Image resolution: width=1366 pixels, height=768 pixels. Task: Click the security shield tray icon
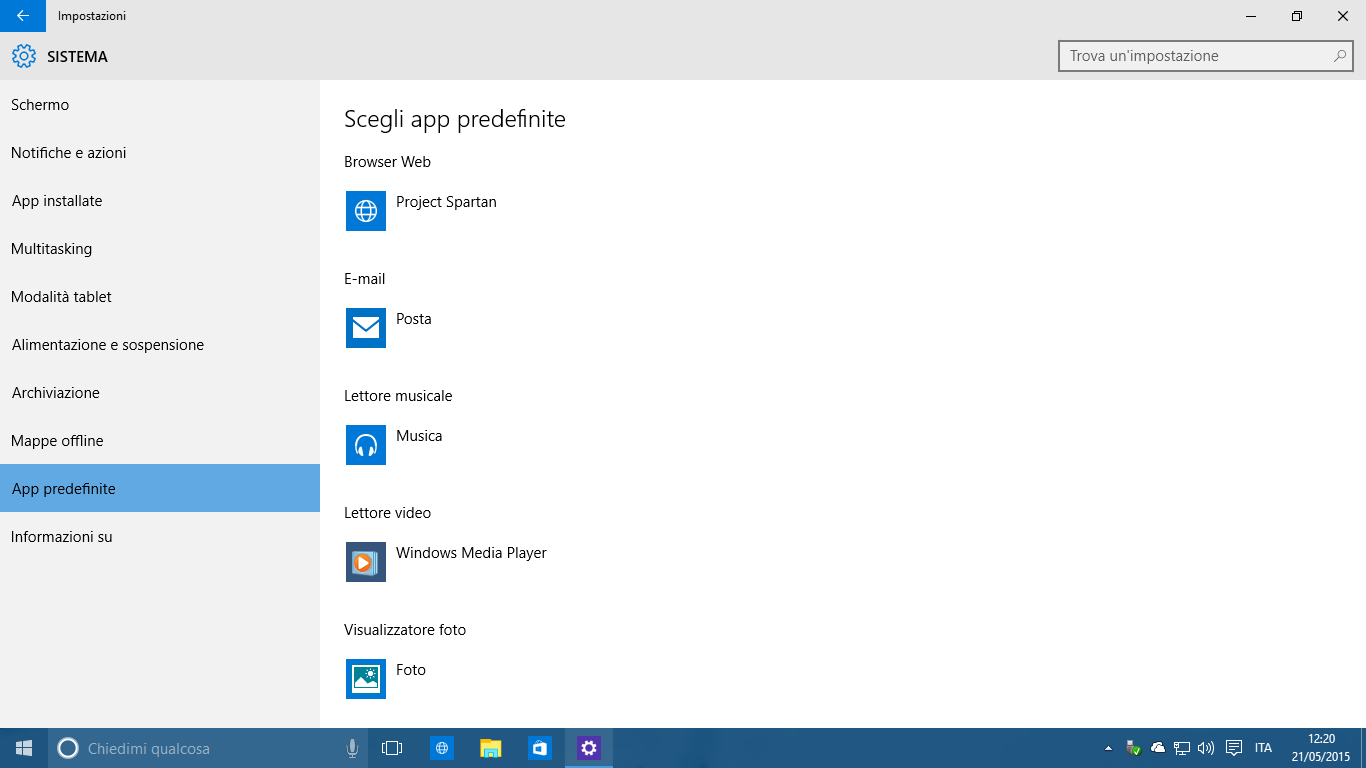1133,748
